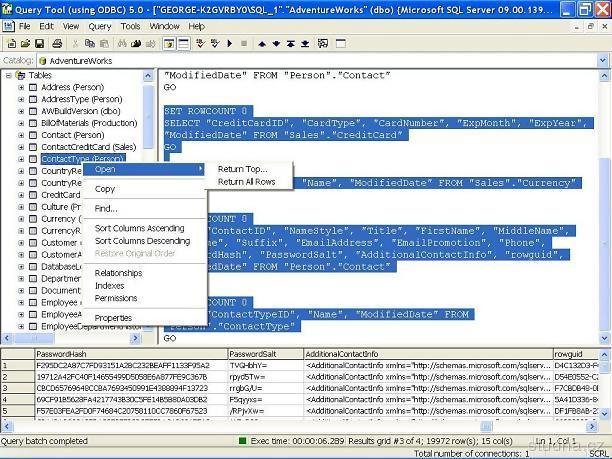Click the up arrow navigation icon
612x459 pixels.
tap(262, 44)
